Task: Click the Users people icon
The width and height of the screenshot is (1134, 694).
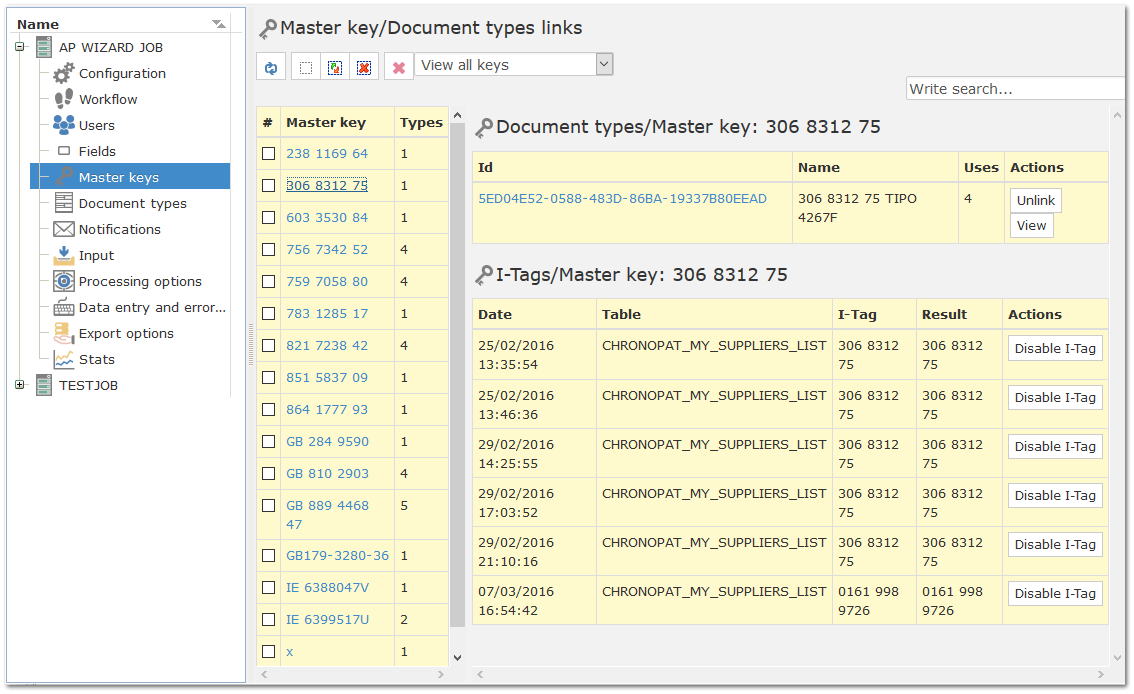Action: (x=64, y=125)
